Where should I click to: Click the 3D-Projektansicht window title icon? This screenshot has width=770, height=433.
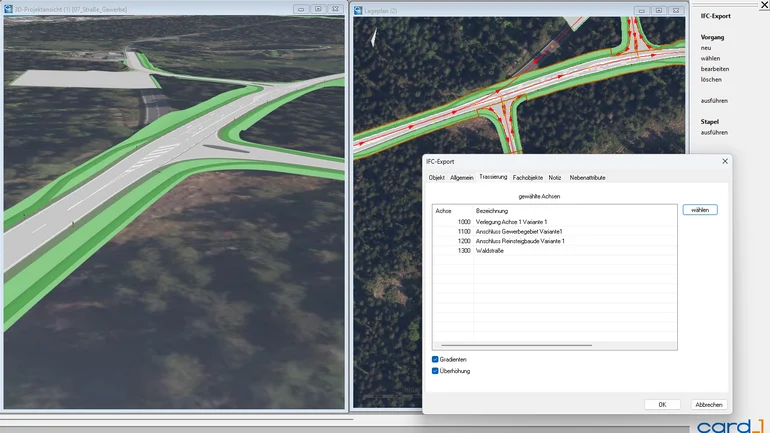[x=9, y=9]
